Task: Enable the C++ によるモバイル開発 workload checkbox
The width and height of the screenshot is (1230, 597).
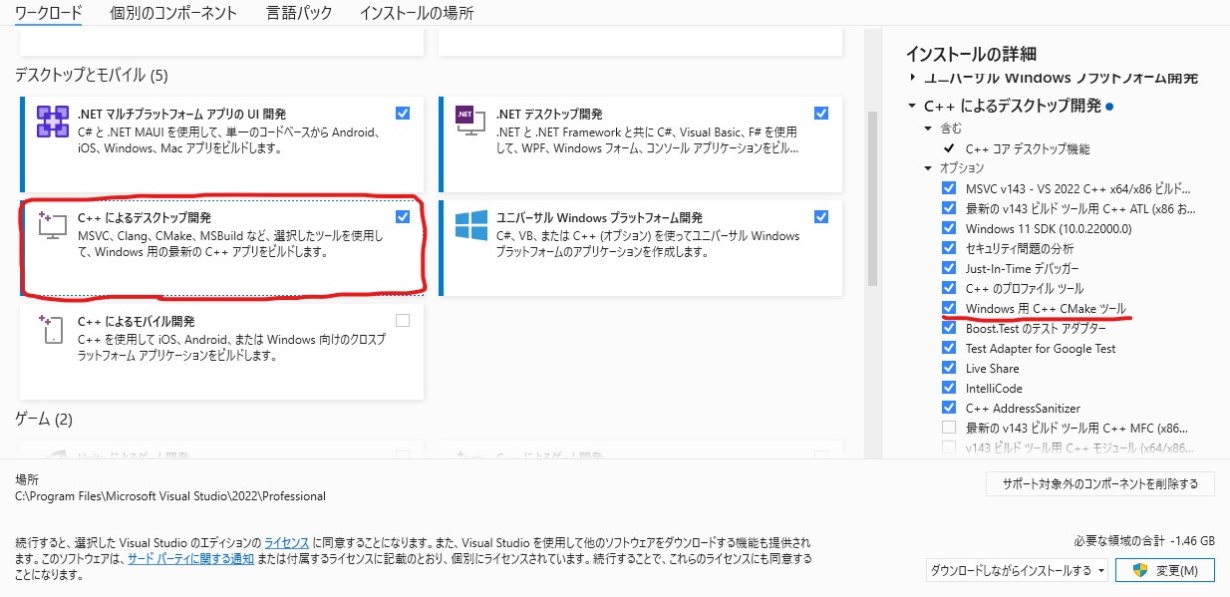Action: tap(402, 321)
